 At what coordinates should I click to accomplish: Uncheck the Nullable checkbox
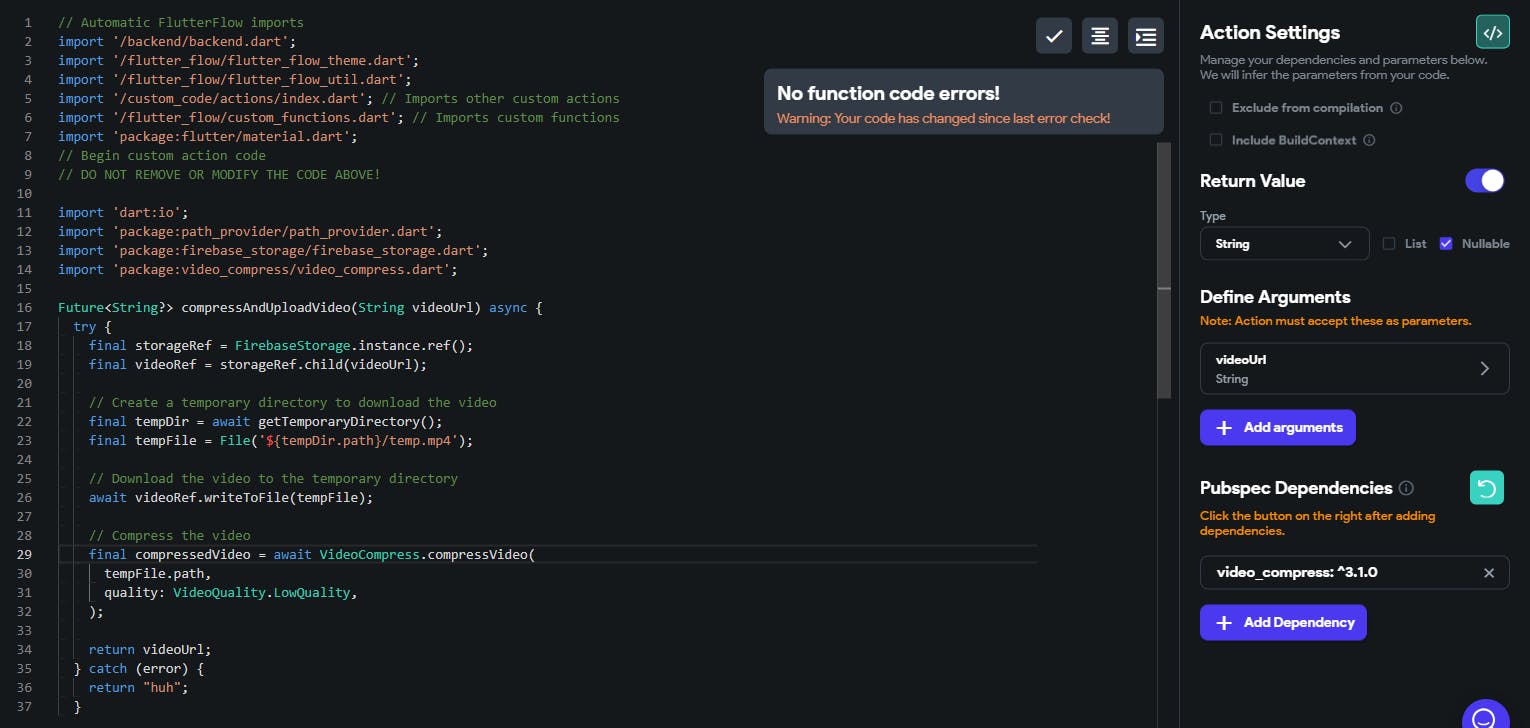(1446, 244)
